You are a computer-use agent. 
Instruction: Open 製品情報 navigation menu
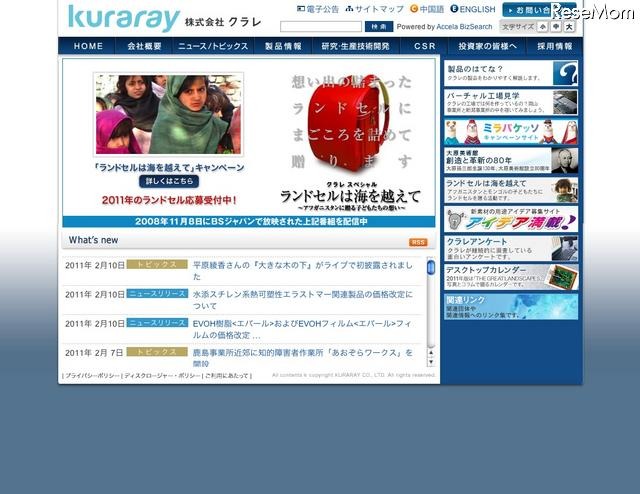(x=283, y=46)
